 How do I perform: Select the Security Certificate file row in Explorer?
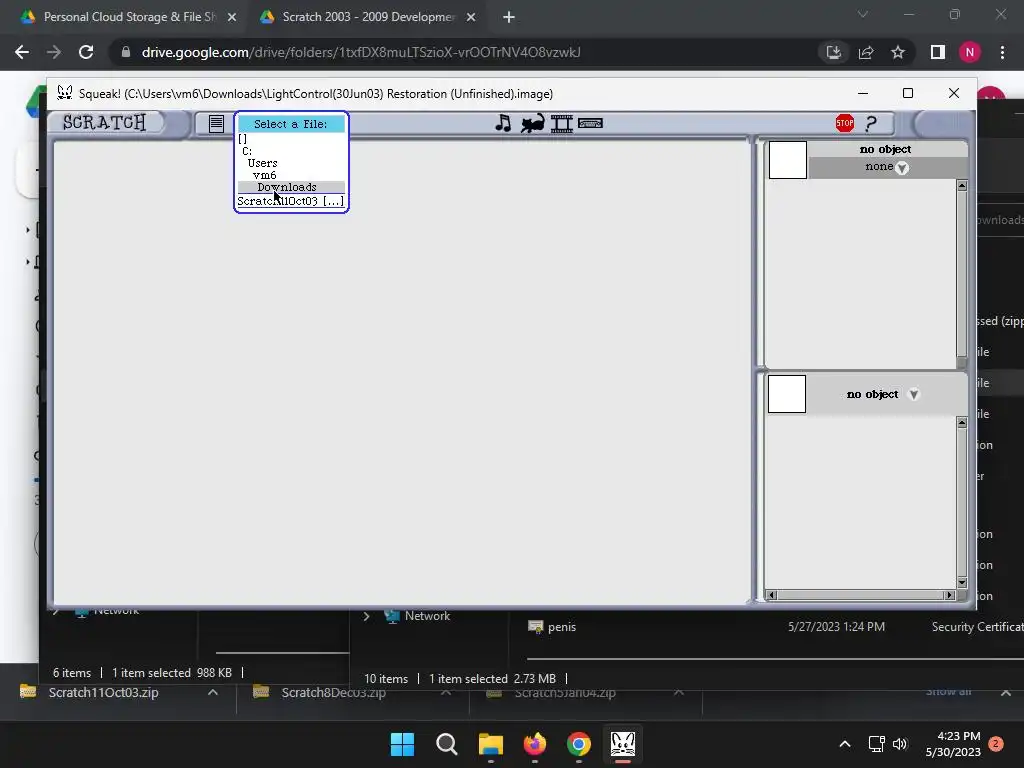coord(775,627)
